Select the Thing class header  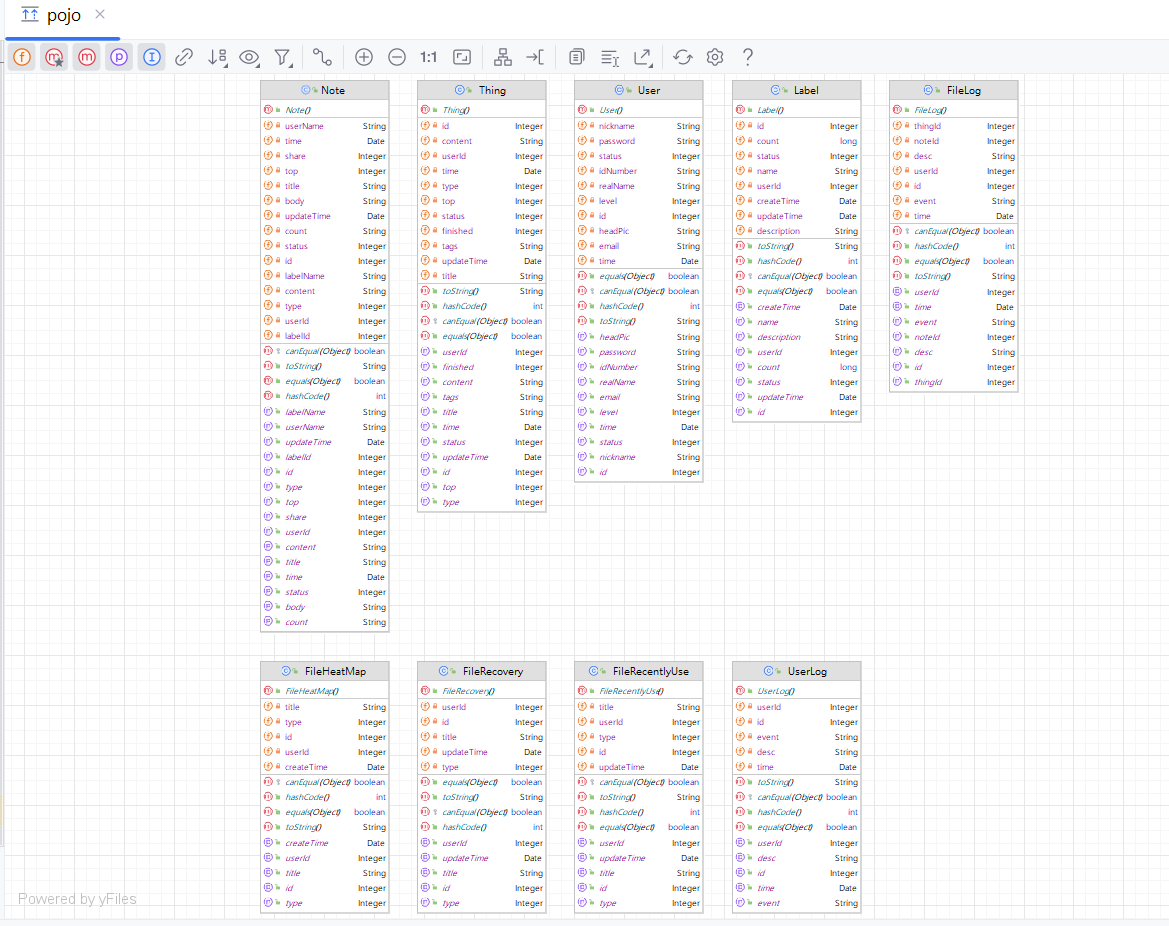click(482, 90)
